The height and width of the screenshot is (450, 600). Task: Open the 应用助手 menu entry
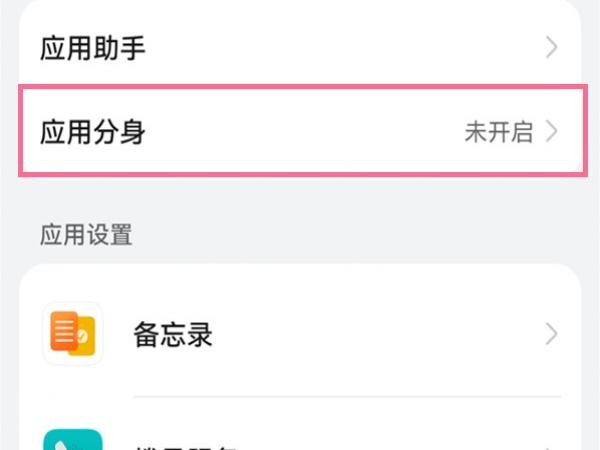coord(300,48)
